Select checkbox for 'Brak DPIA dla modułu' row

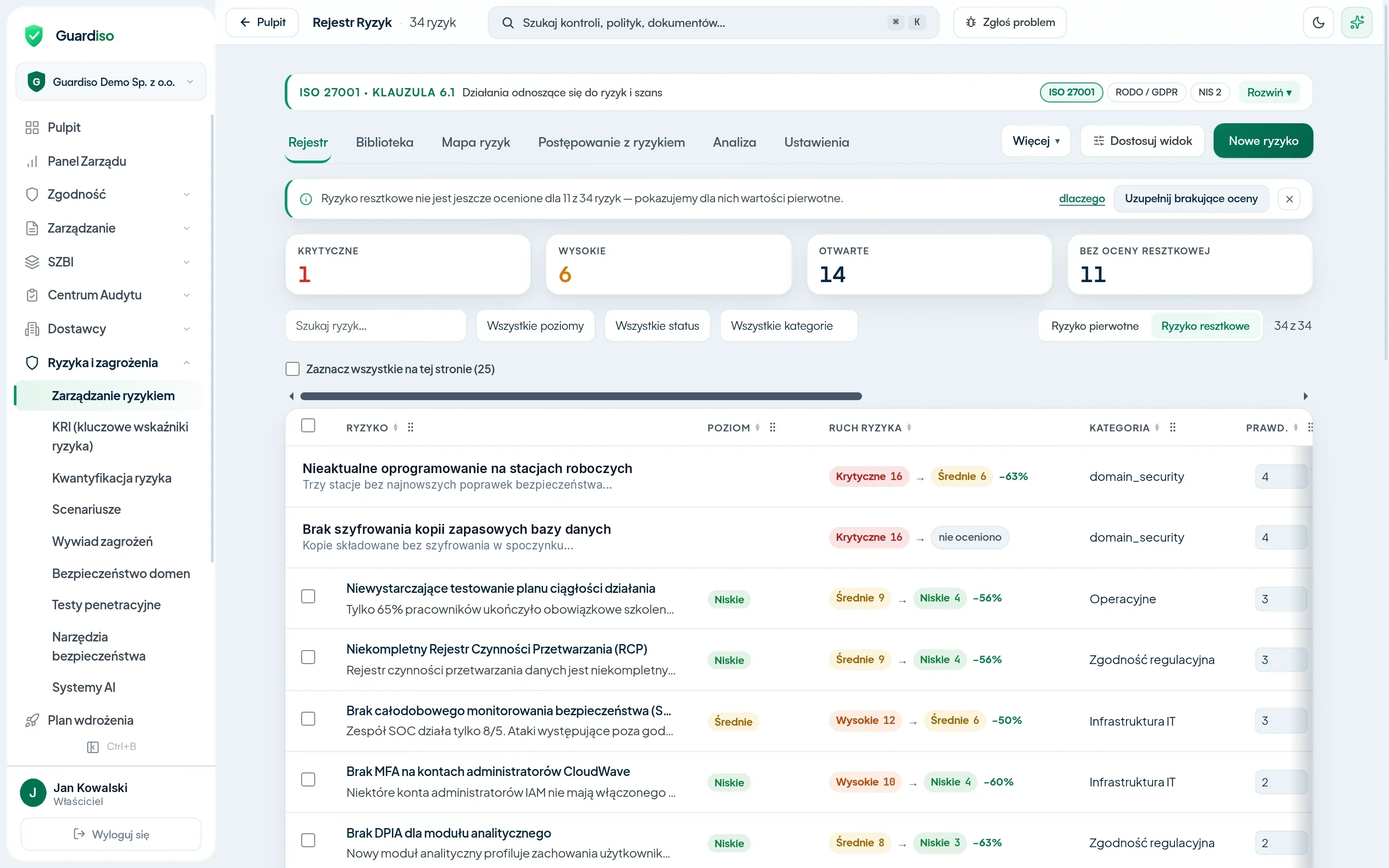308,841
